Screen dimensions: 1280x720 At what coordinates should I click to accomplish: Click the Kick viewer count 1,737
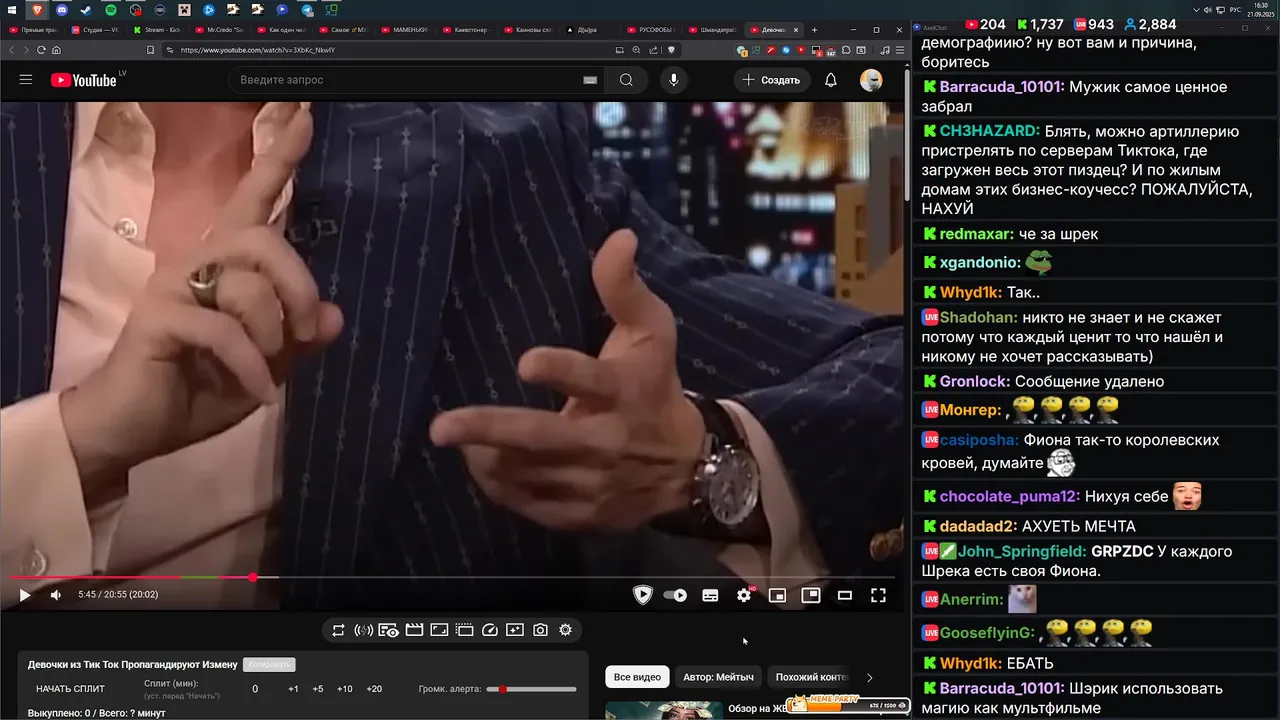point(1039,24)
